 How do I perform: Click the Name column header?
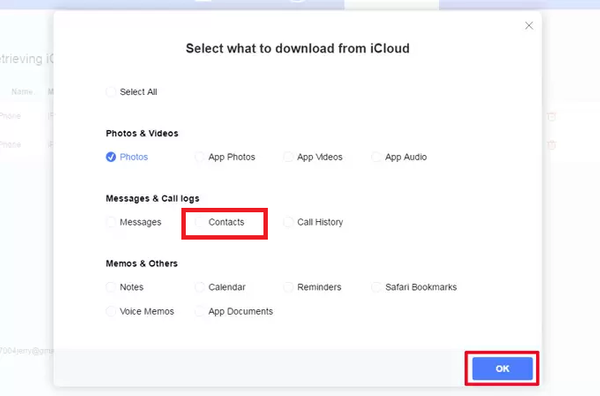[22, 92]
